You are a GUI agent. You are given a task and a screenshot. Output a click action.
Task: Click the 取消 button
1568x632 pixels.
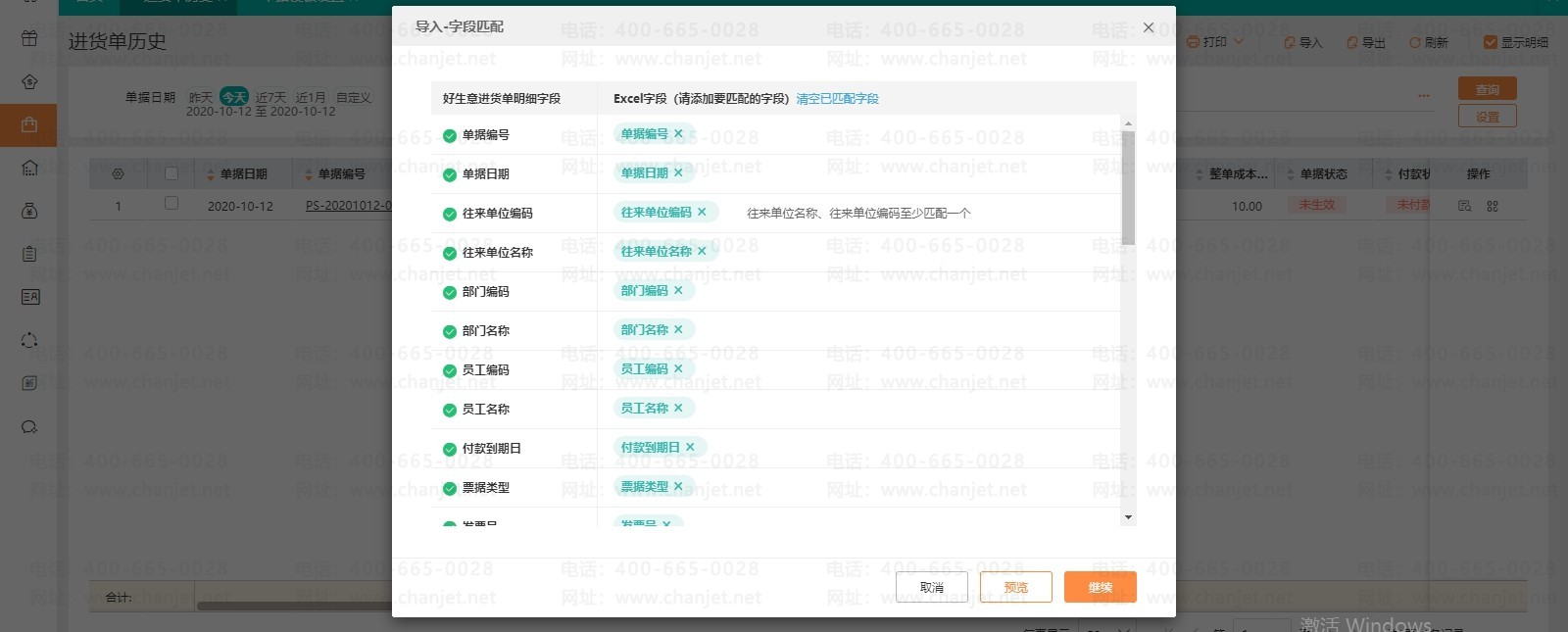click(x=932, y=587)
